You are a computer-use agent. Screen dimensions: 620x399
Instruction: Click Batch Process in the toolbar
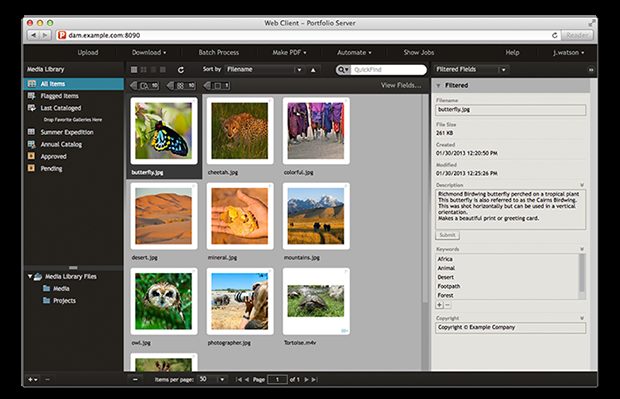coord(219,53)
